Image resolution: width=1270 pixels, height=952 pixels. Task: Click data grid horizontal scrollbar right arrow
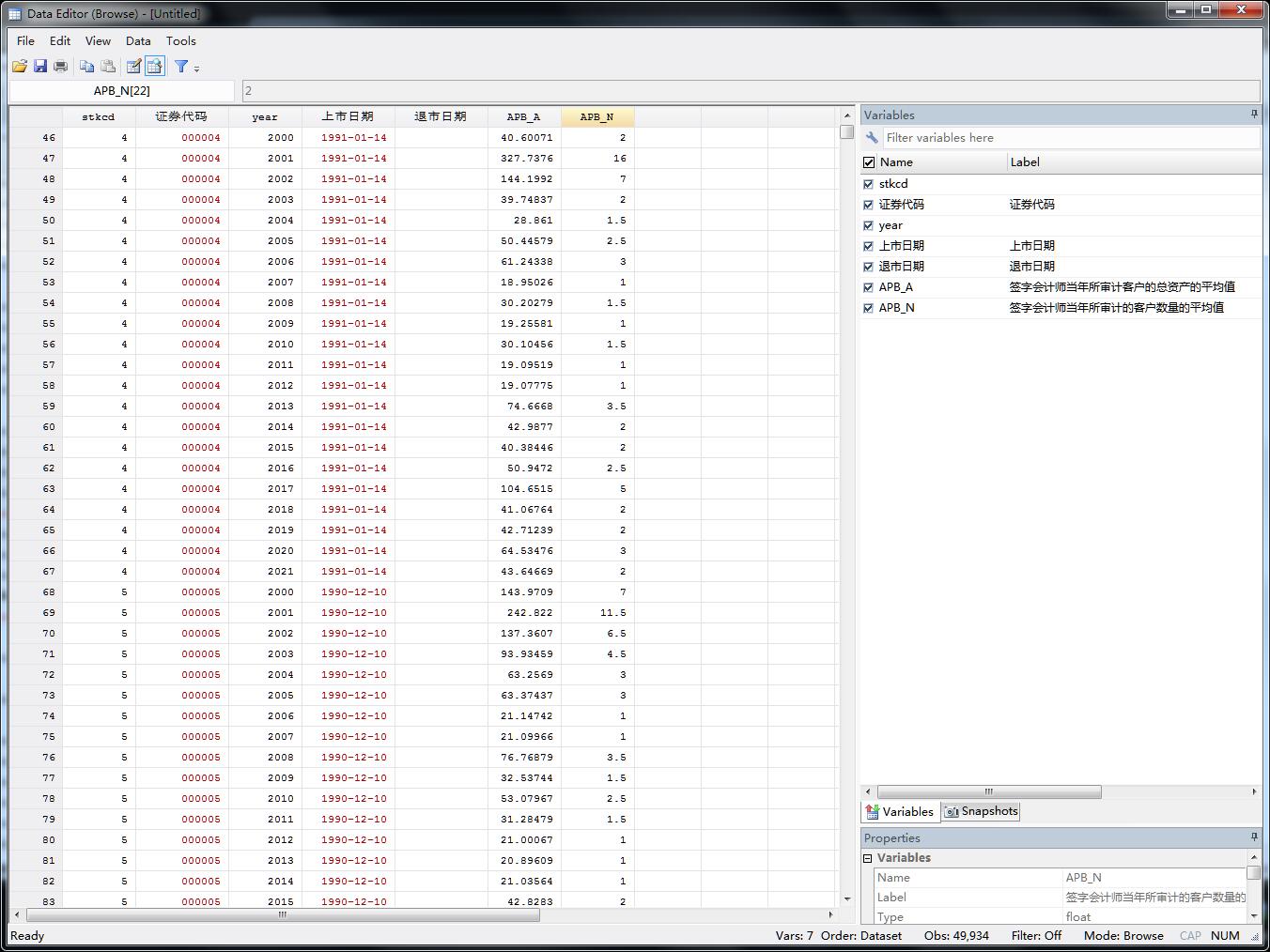pyautogui.click(x=830, y=914)
